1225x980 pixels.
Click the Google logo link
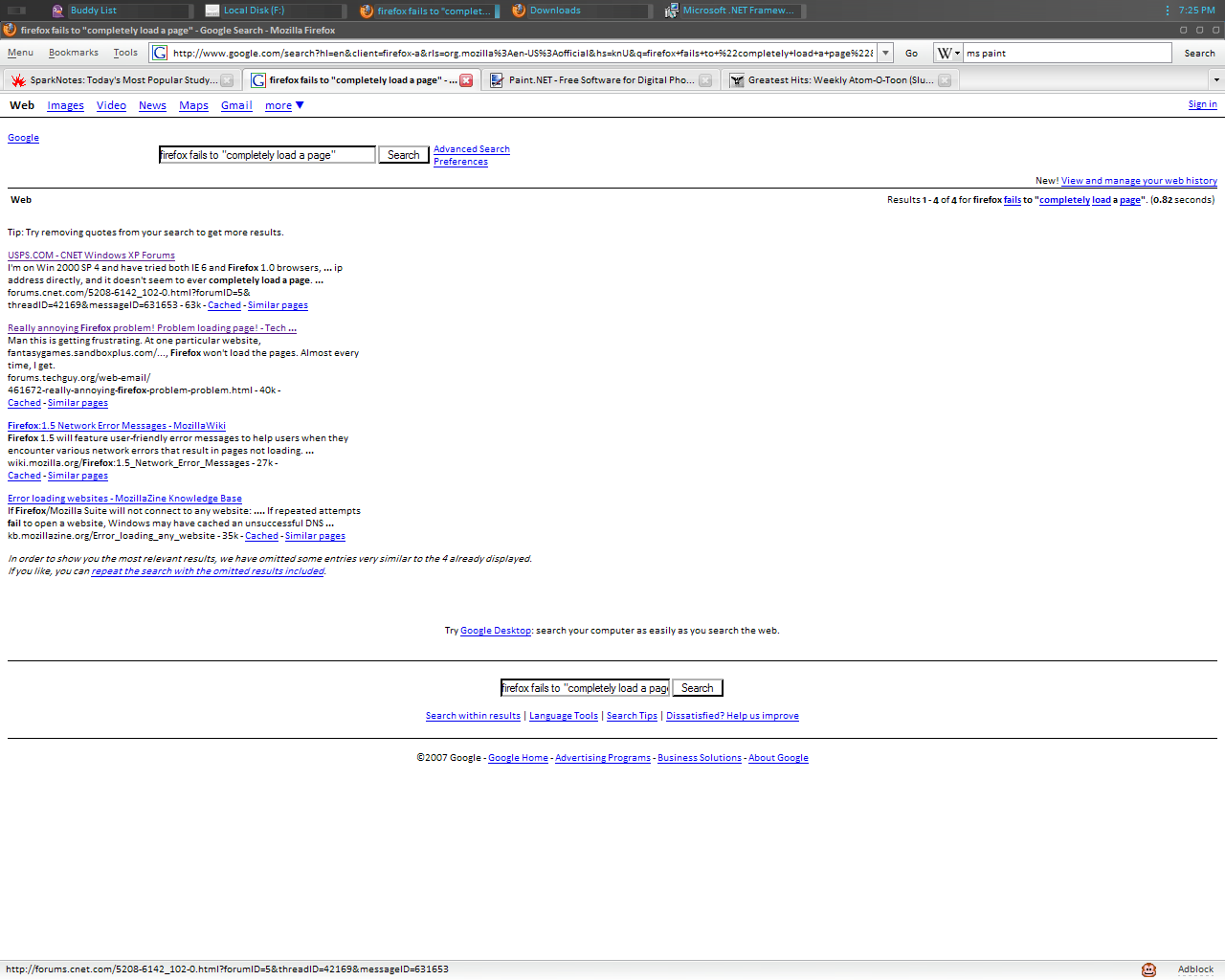23,138
